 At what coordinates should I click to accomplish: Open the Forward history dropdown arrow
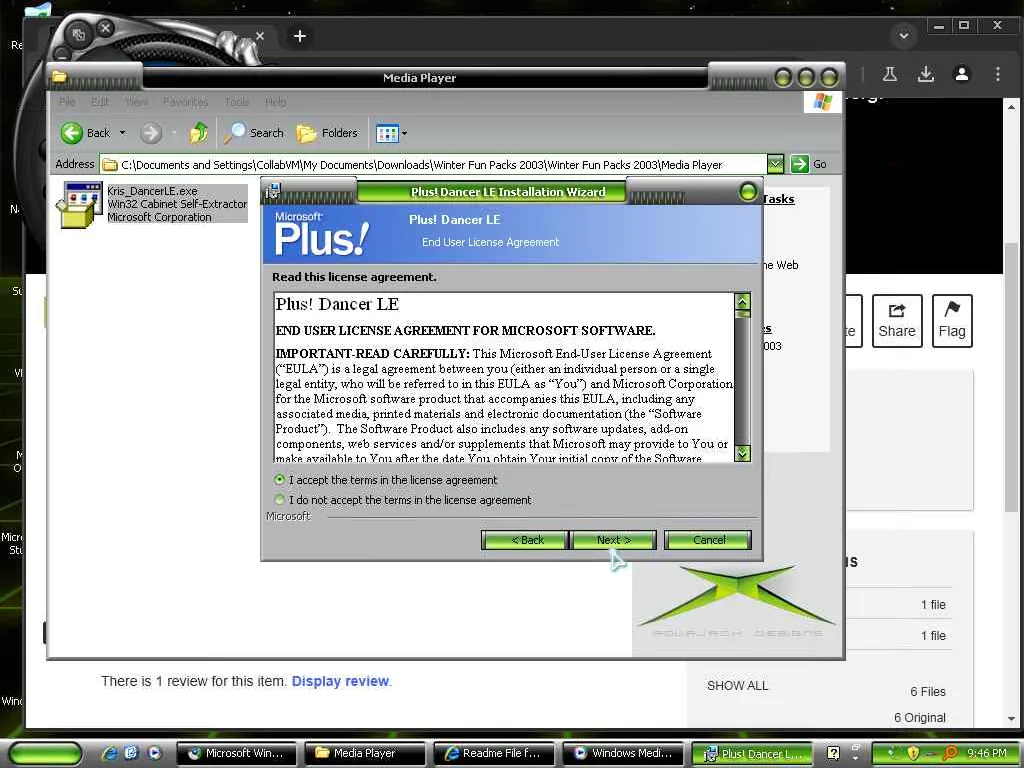[x=174, y=133]
